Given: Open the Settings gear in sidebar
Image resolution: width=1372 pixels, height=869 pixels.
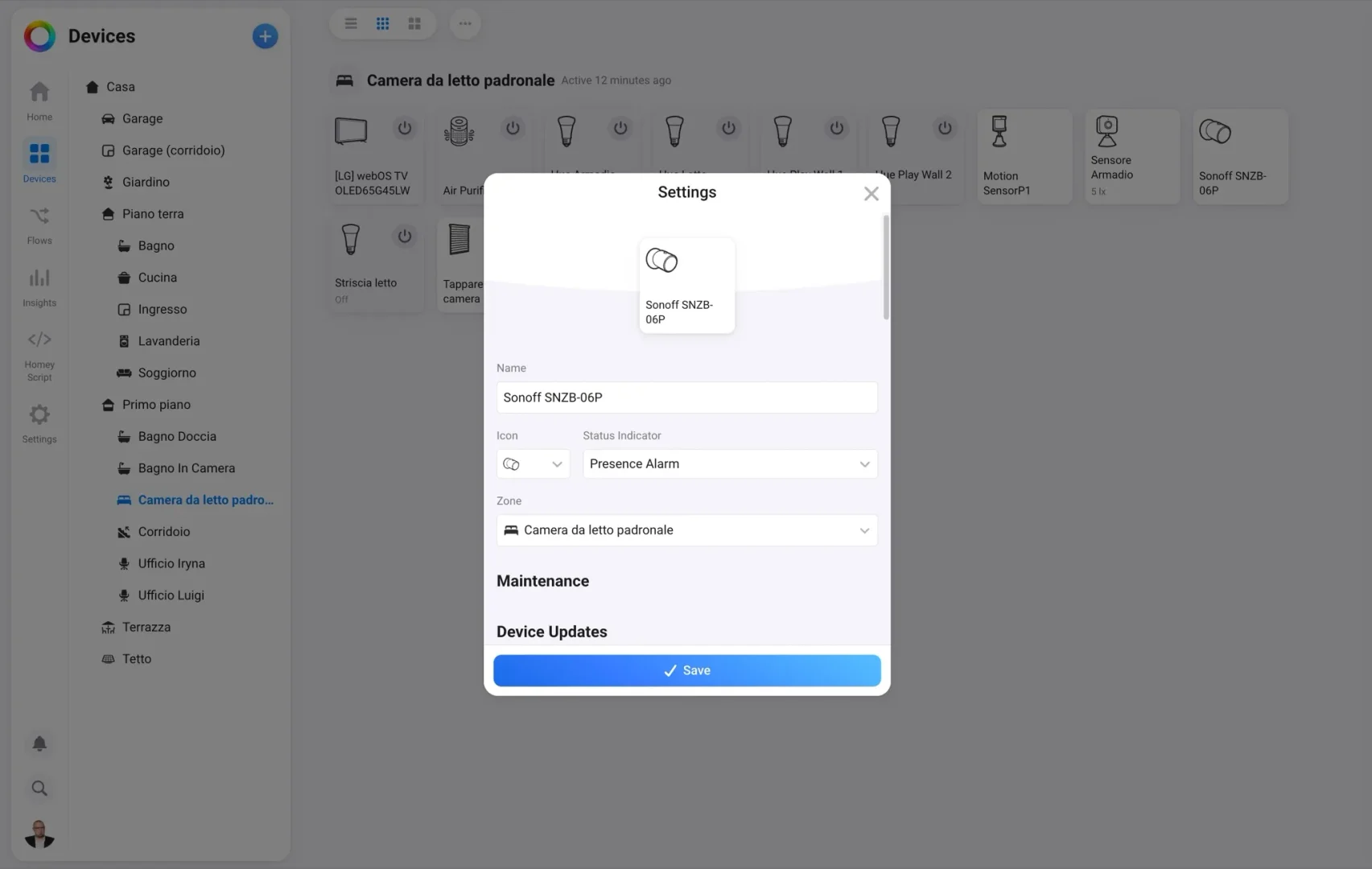Looking at the screenshot, I should click(39, 424).
